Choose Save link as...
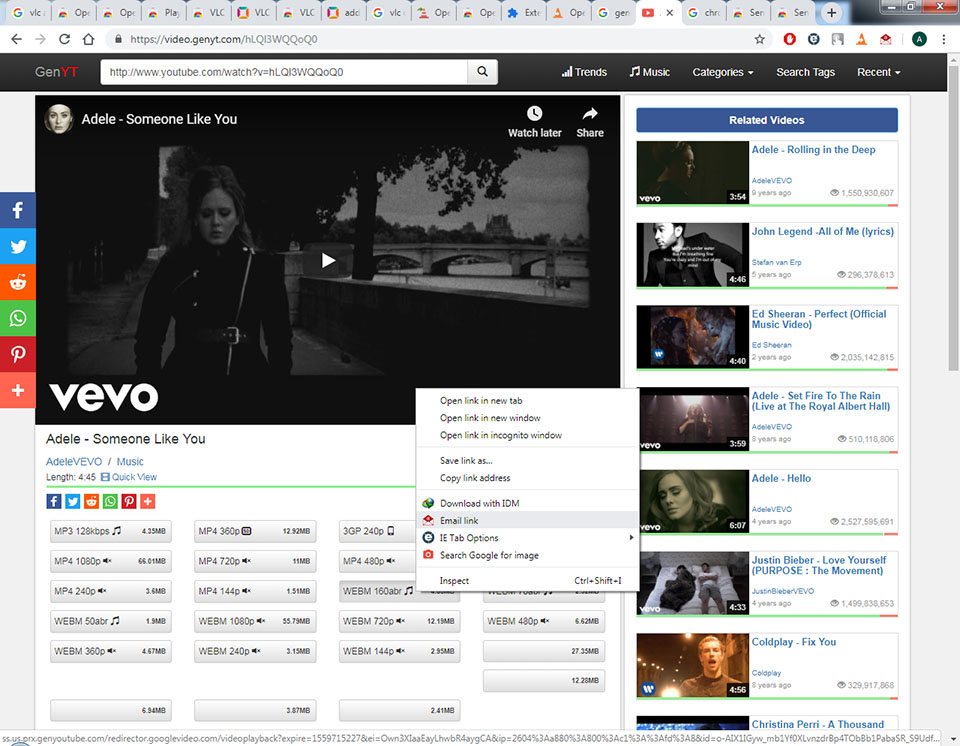 tap(527, 461)
